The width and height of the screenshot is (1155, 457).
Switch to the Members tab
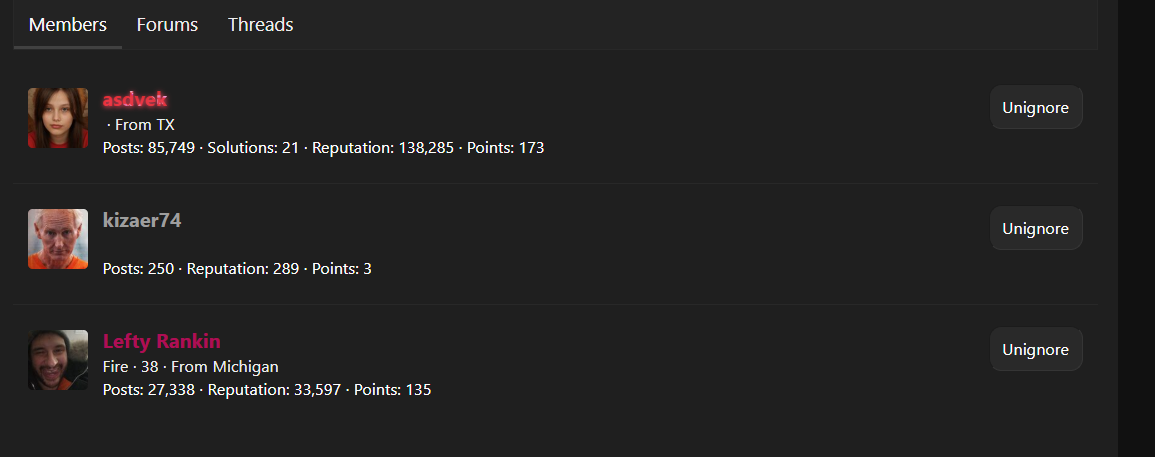pos(68,24)
